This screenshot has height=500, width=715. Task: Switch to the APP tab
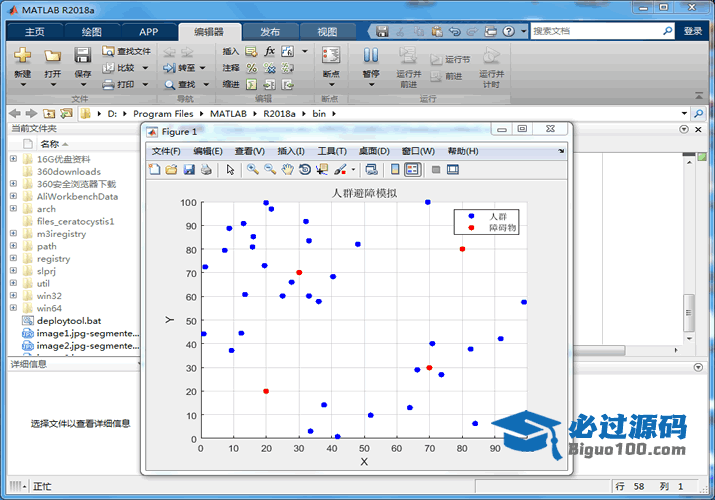(149, 32)
